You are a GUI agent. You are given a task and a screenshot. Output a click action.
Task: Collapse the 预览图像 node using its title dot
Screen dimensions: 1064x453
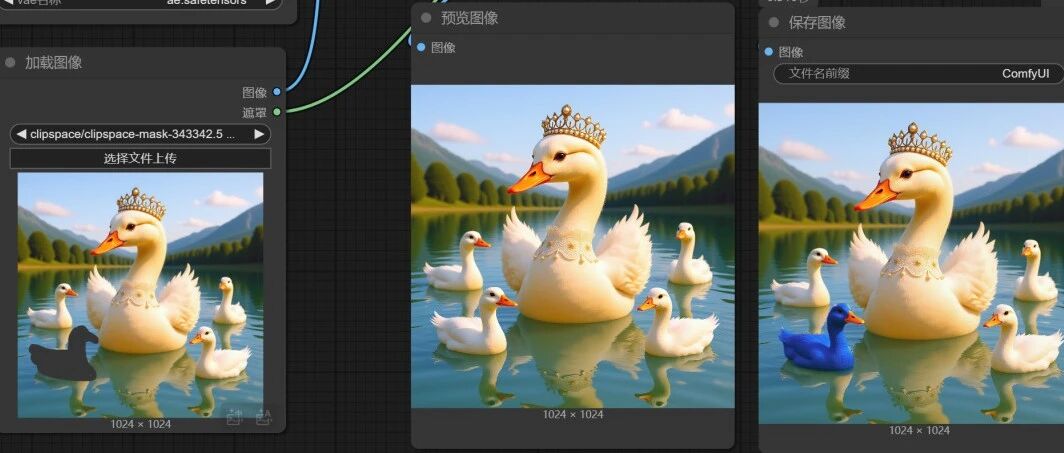pyautogui.click(x=426, y=18)
